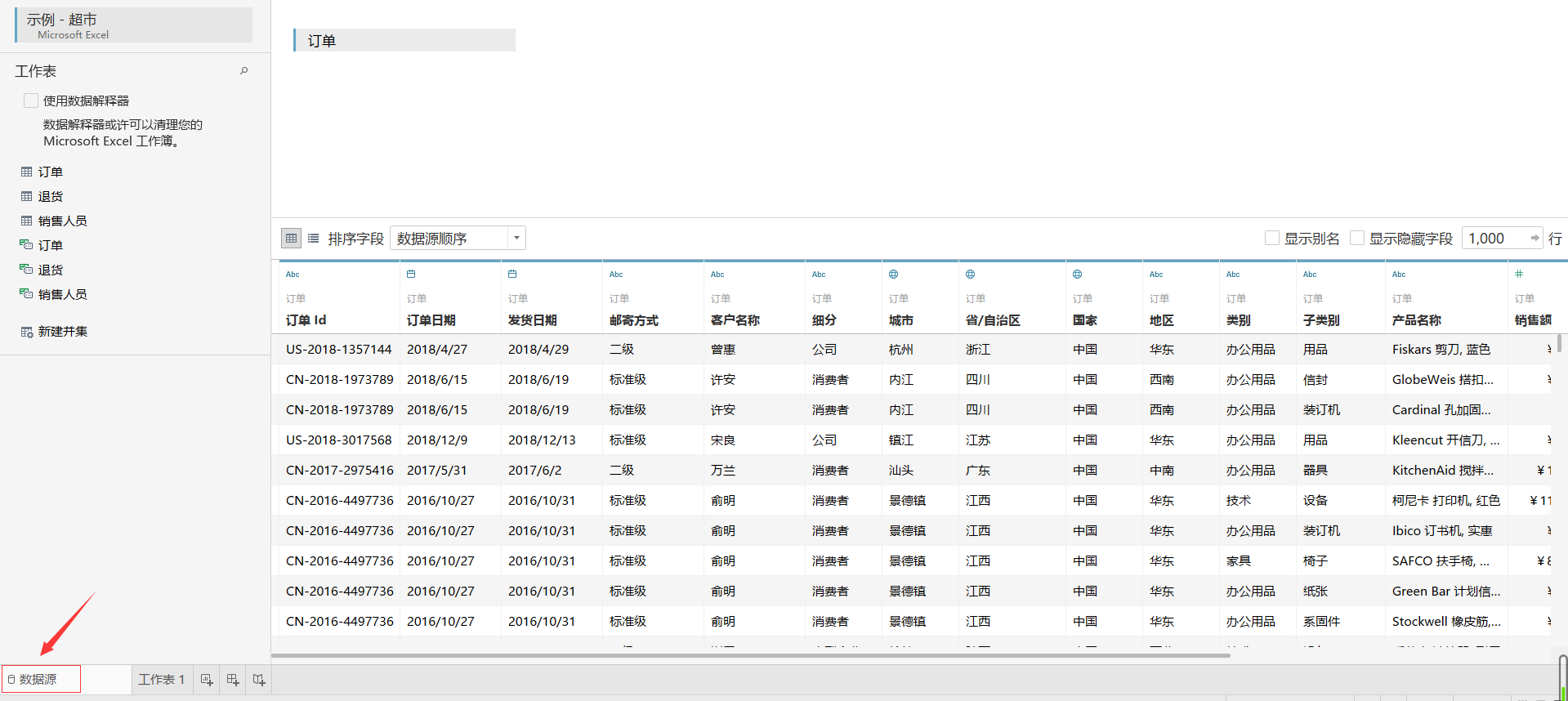1568x701 pixels.
Task: Toggle 显示别名 checkbox
Action: click(x=1272, y=238)
